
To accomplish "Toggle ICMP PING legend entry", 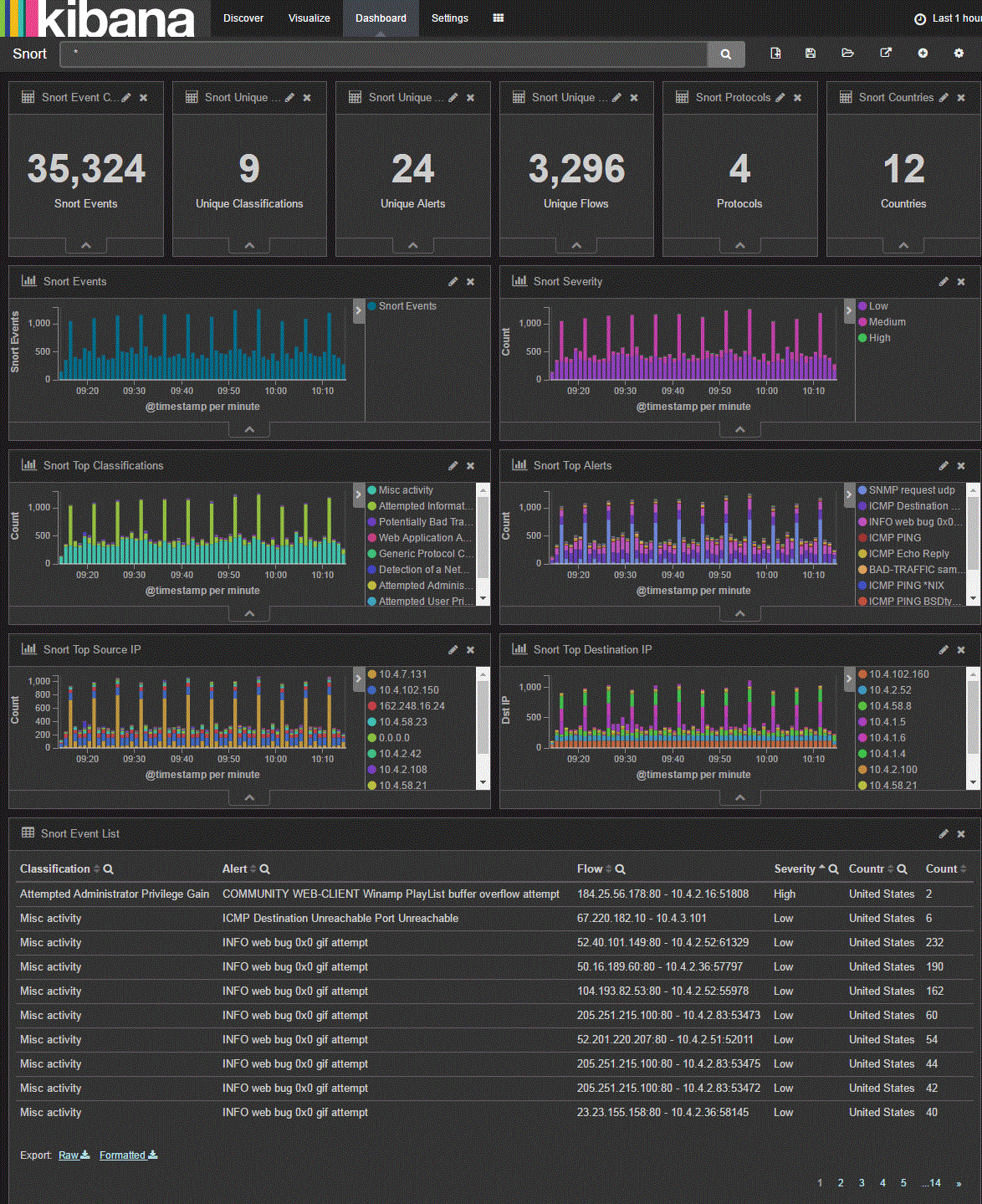I will click(x=889, y=538).
